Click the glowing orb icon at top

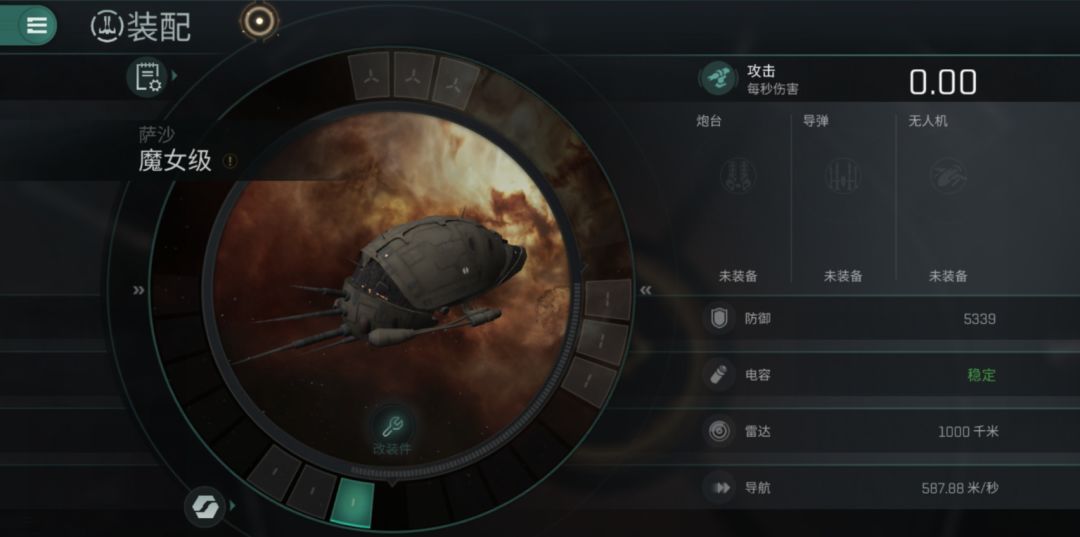tap(259, 21)
